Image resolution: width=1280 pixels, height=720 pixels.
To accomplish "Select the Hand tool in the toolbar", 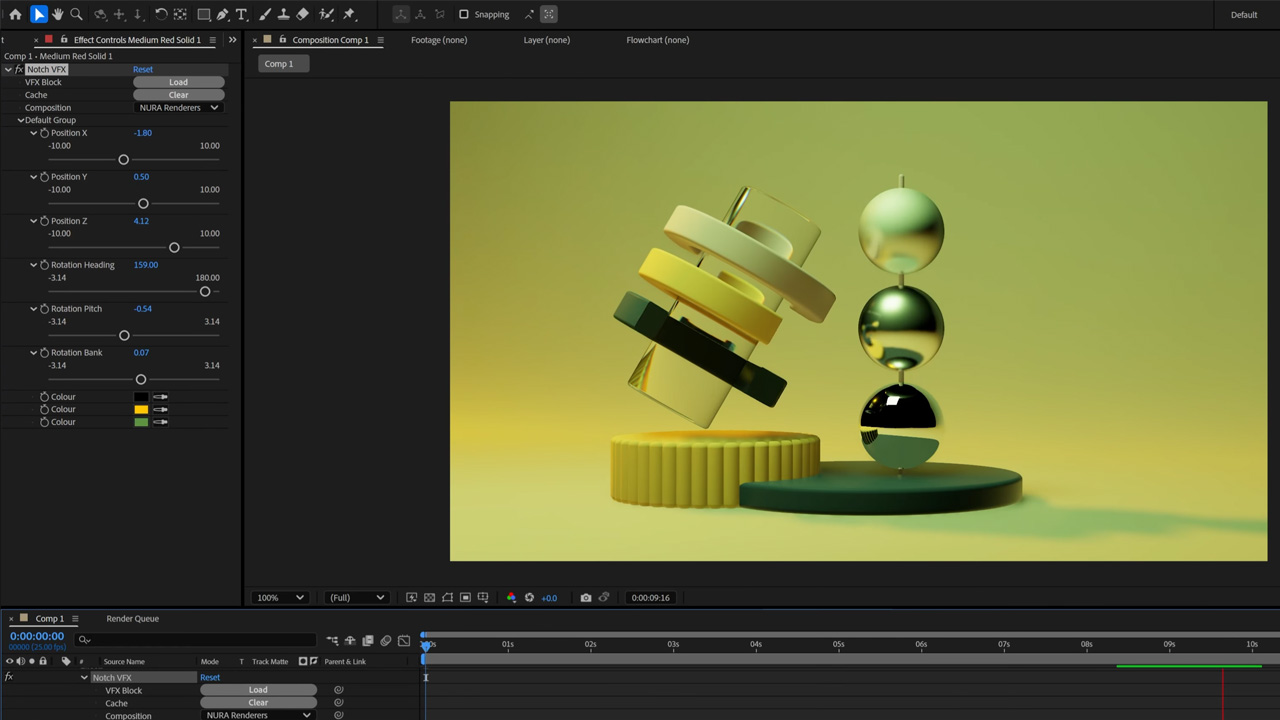I will pyautogui.click(x=59, y=14).
